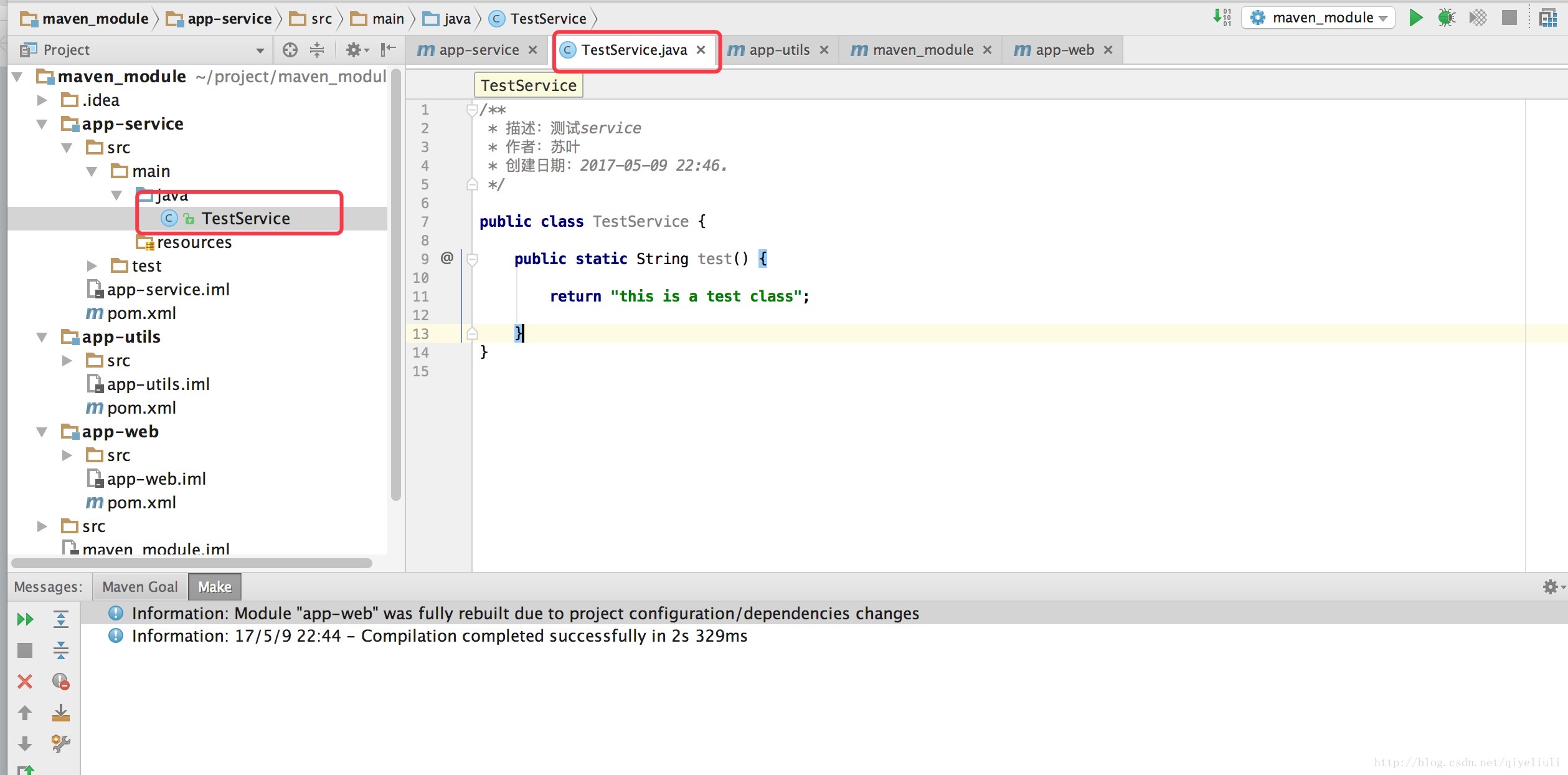Viewport: 1568px width, 775px height.
Task: Go to next message down arrow
Action: [25, 743]
